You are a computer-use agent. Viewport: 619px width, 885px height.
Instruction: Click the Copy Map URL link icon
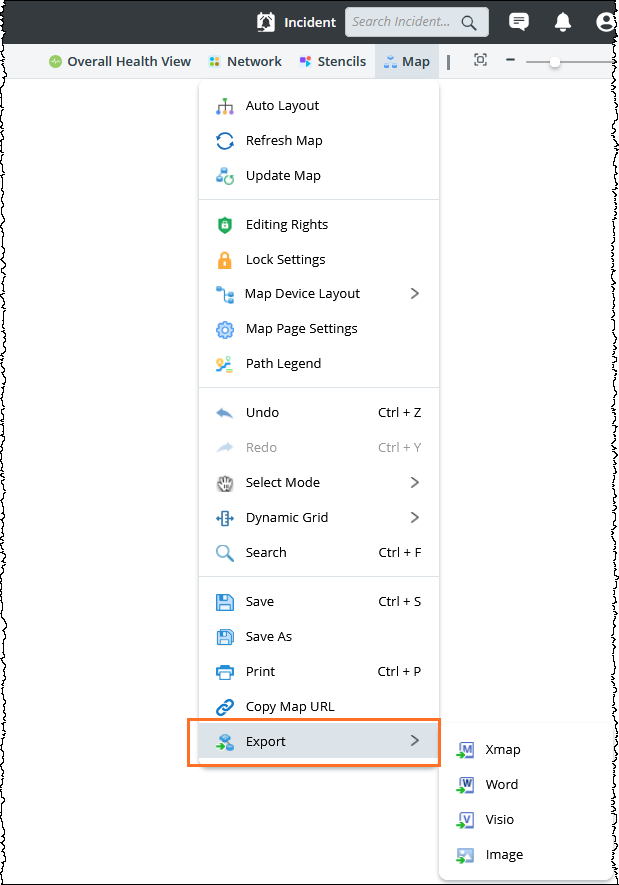[x=225, y=707]
